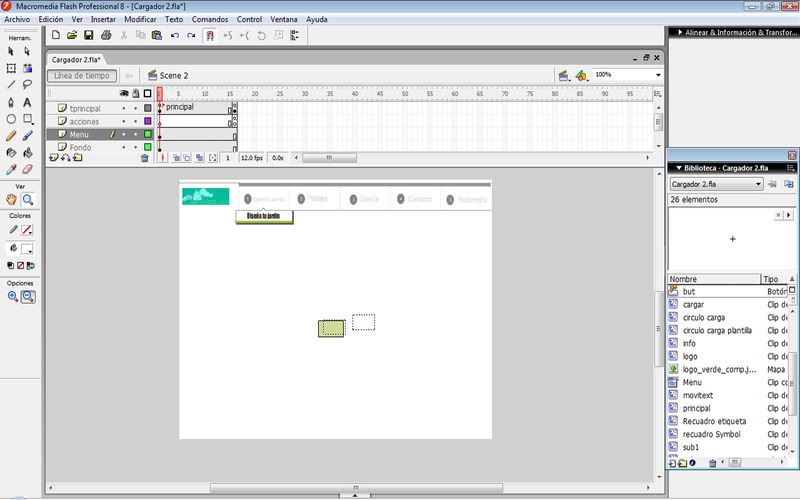
Task: Open the Modificar menu
Action: (x=140, y=19)
